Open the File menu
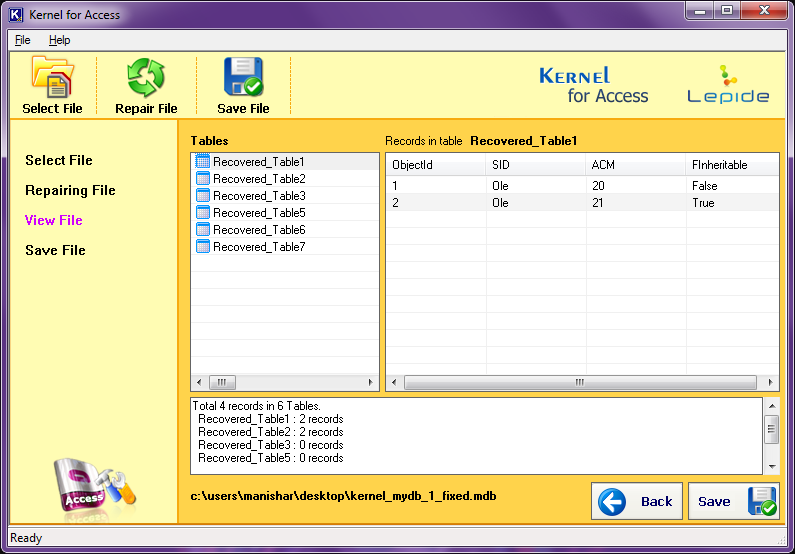The height and width of the screenshot is (554, 795). point(22,40)
